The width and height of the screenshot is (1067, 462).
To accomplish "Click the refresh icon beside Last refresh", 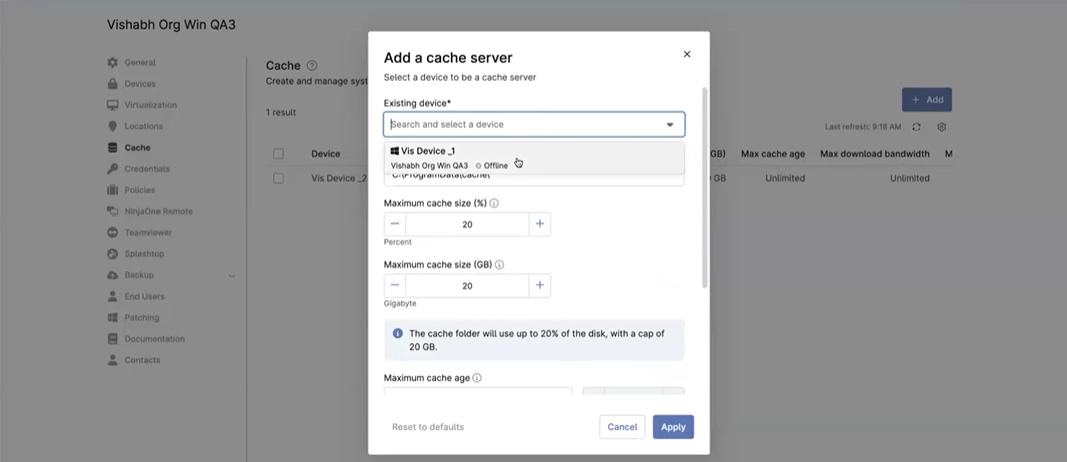I will pyautogui.click(x=917, y=127).
